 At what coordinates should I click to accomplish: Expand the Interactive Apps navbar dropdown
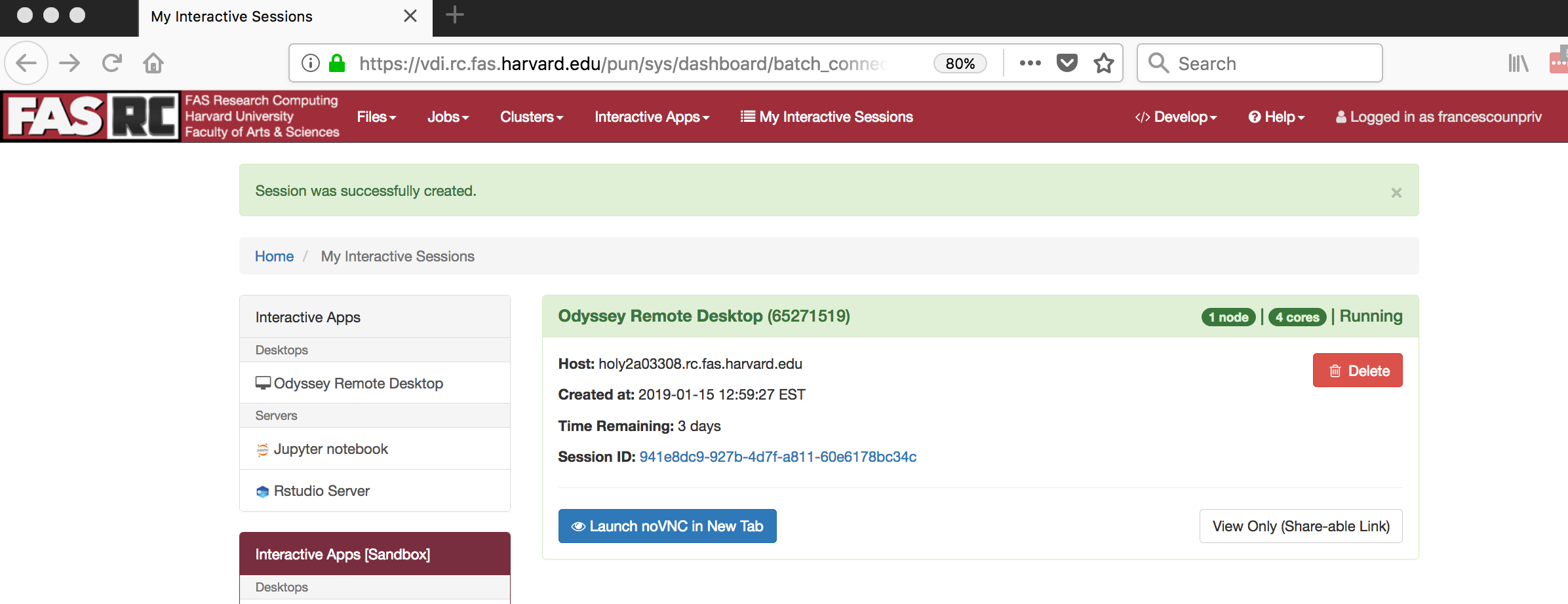click(652, 117)
